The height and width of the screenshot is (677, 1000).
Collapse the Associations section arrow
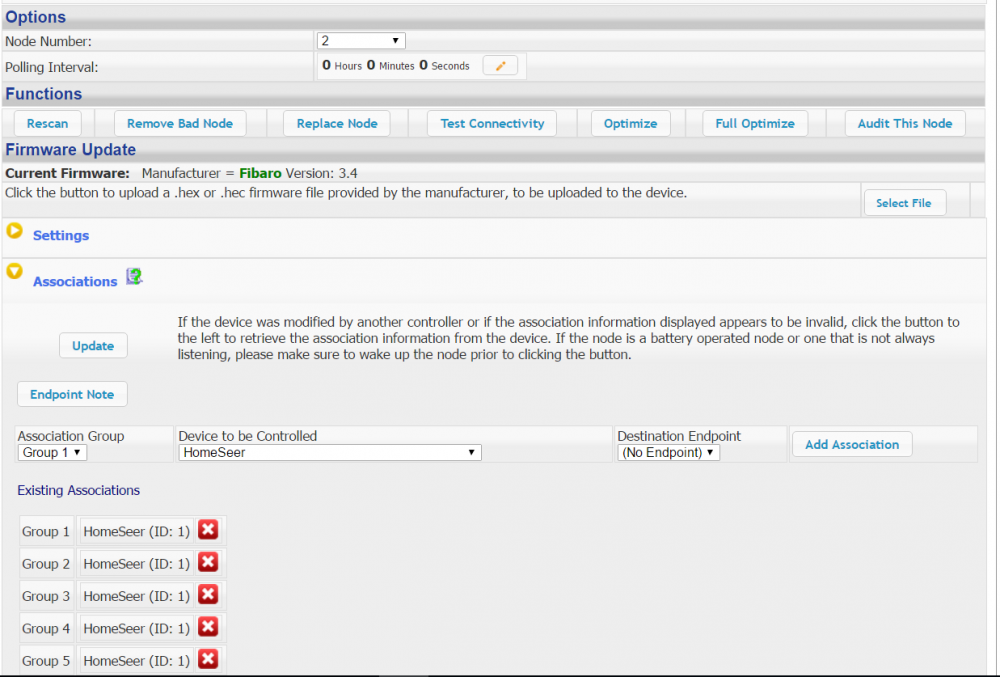pos(15,271)
